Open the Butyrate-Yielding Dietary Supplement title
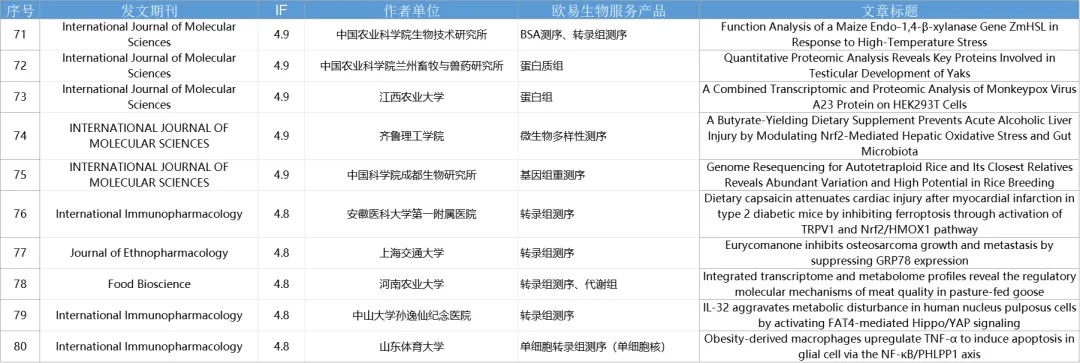The image size is (1080, 363). 889,136
